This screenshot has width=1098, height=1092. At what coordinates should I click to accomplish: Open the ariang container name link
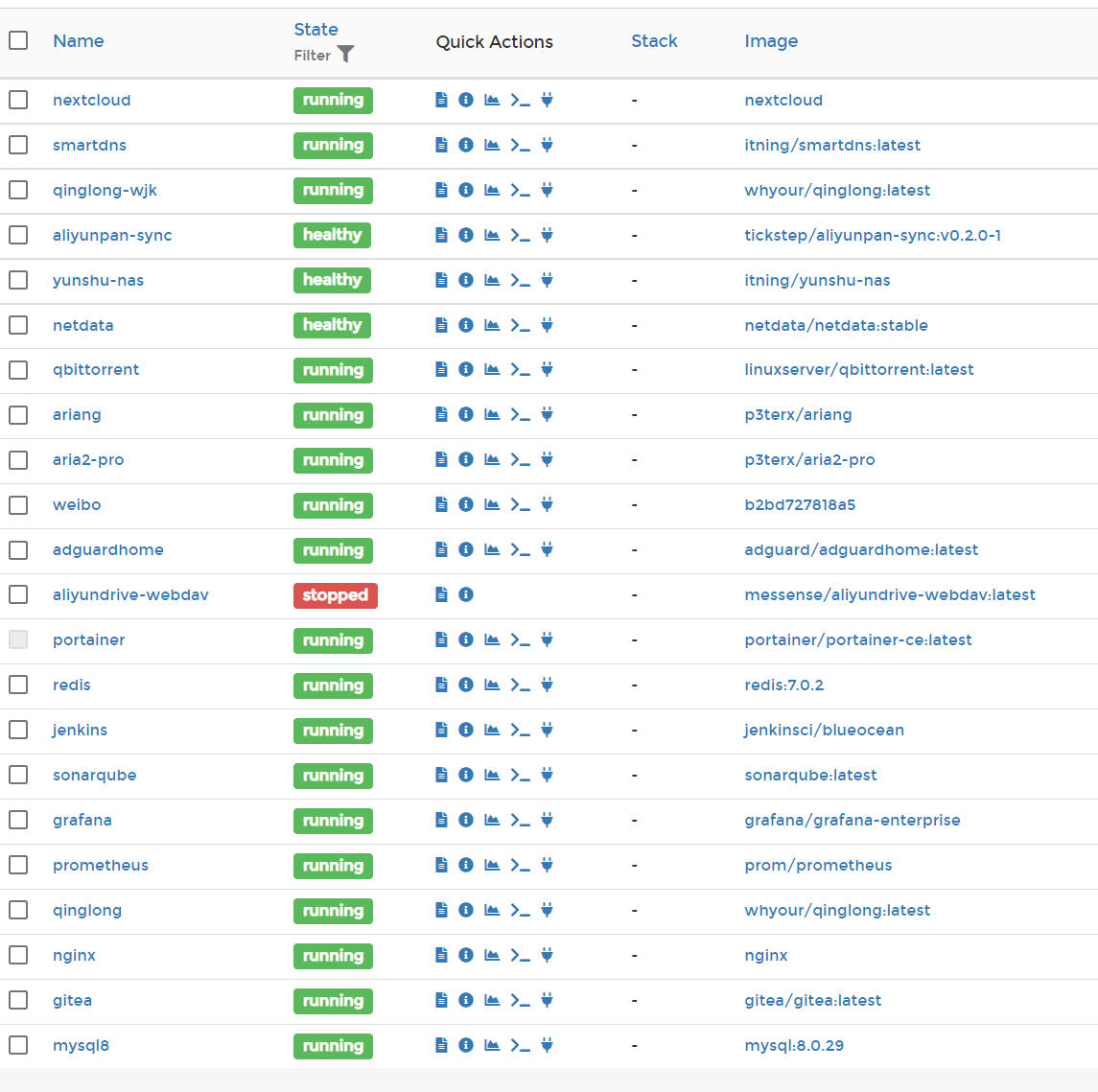[x=77, y=415]
